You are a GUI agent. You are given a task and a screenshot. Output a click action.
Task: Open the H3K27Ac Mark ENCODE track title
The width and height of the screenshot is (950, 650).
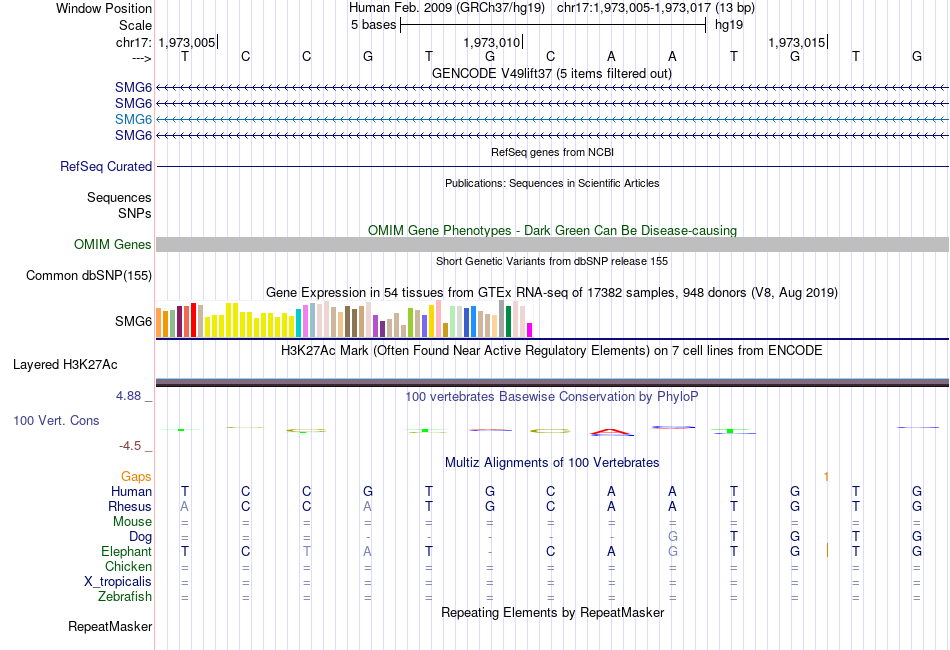coord(552,351)
